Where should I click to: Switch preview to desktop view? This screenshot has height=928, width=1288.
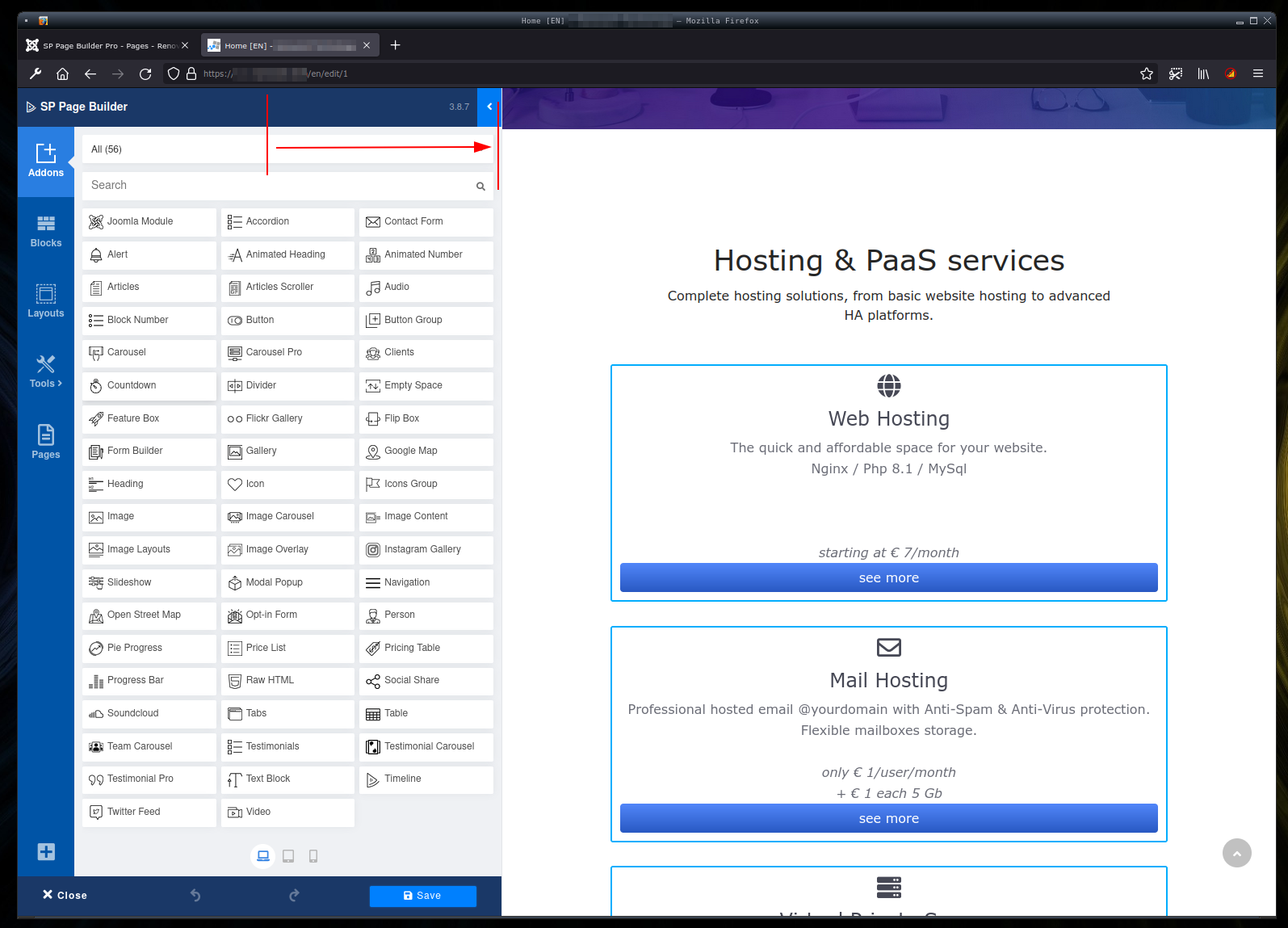coord(263,856)
